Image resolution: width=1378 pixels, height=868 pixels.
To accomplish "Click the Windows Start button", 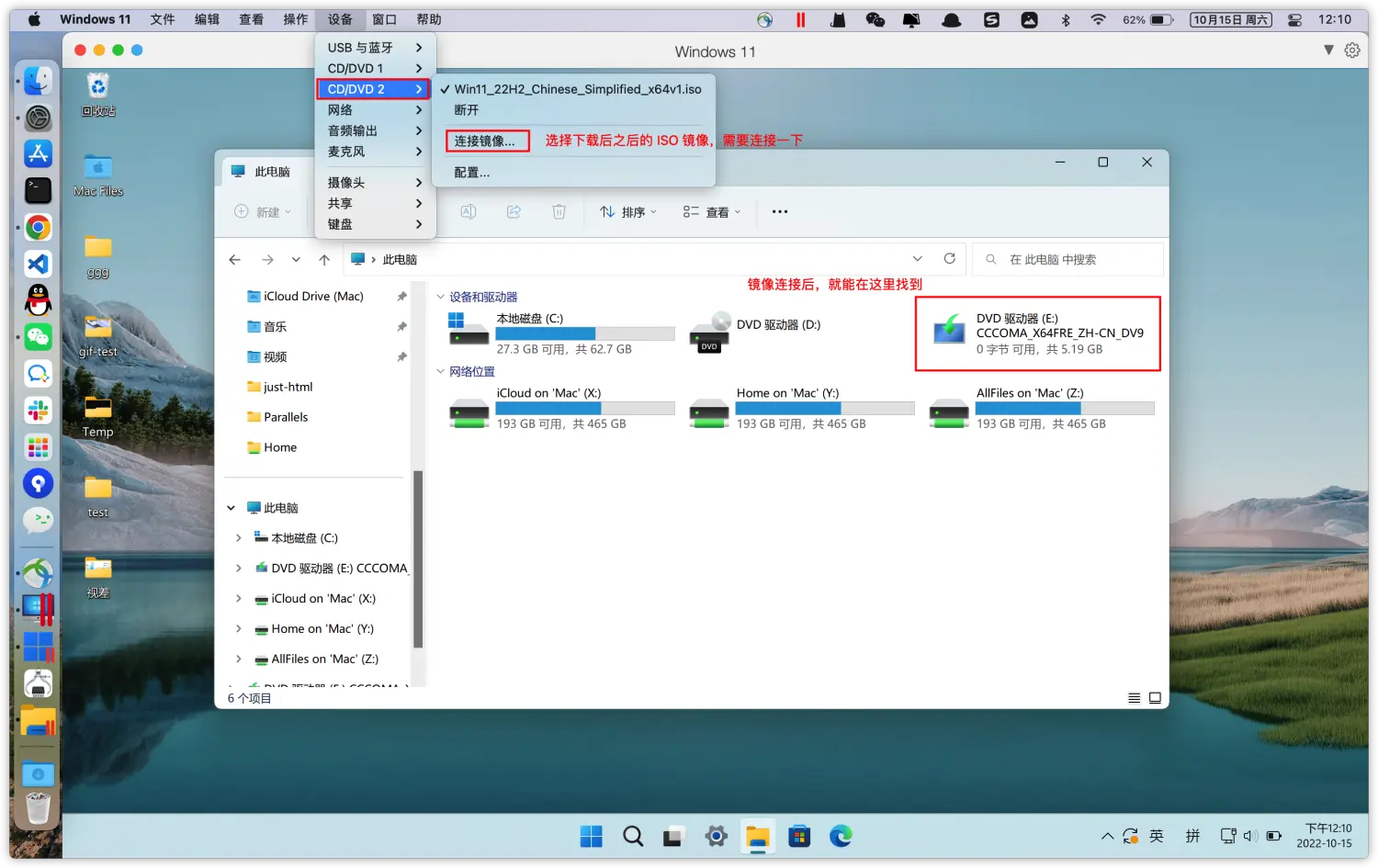I will tap(591, 836).
